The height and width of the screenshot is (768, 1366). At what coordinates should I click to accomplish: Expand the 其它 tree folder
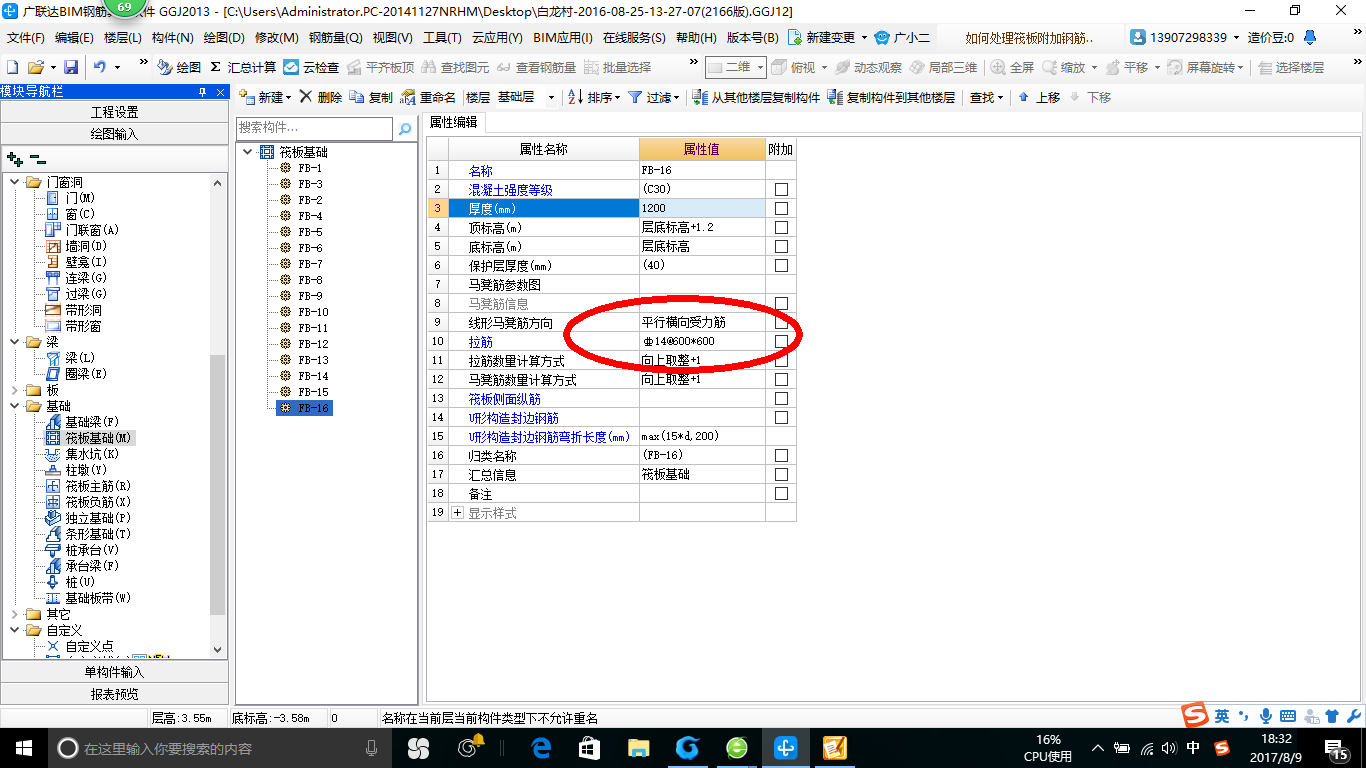[14, 614]
